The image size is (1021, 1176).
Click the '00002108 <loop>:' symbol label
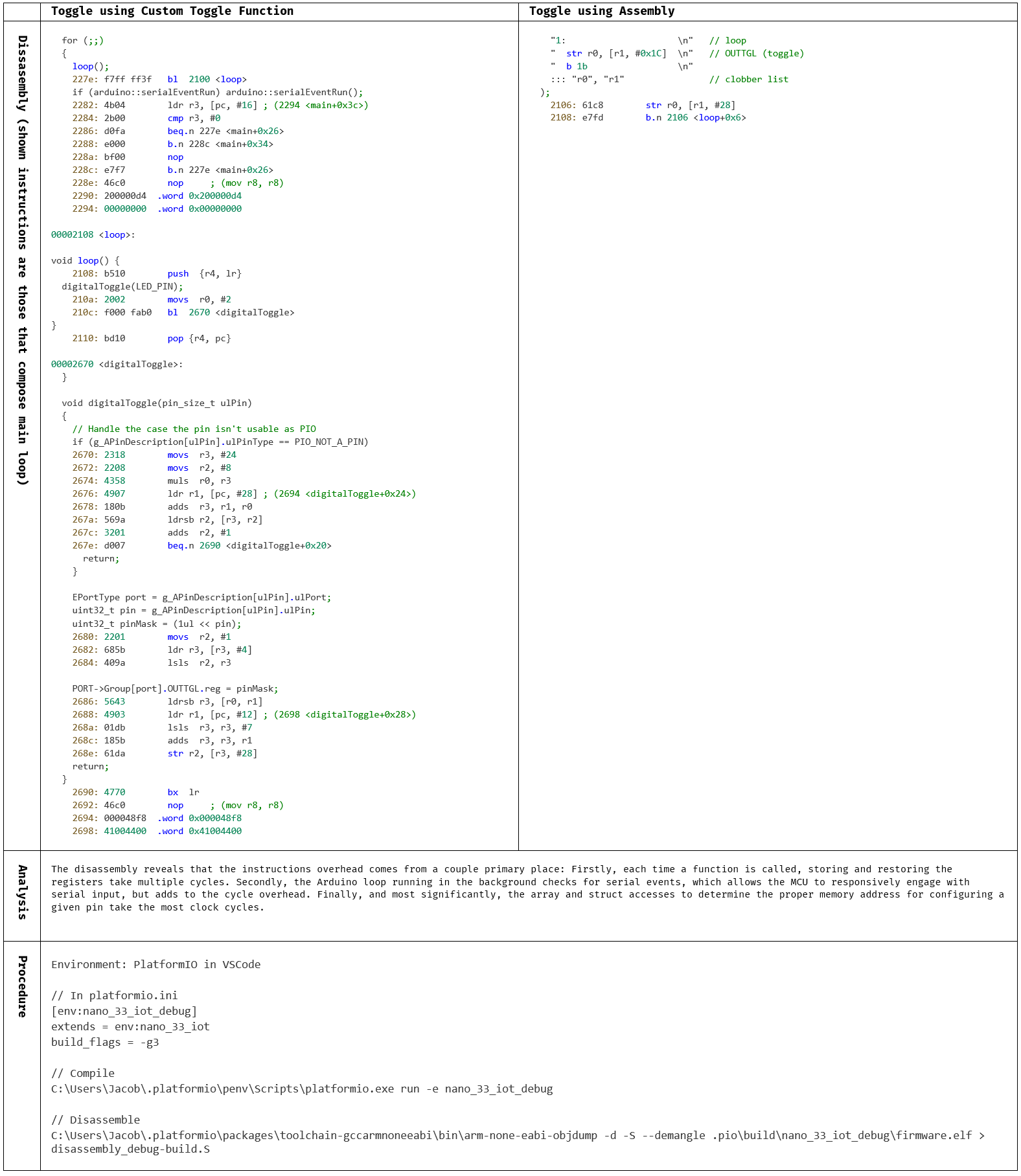93,235
